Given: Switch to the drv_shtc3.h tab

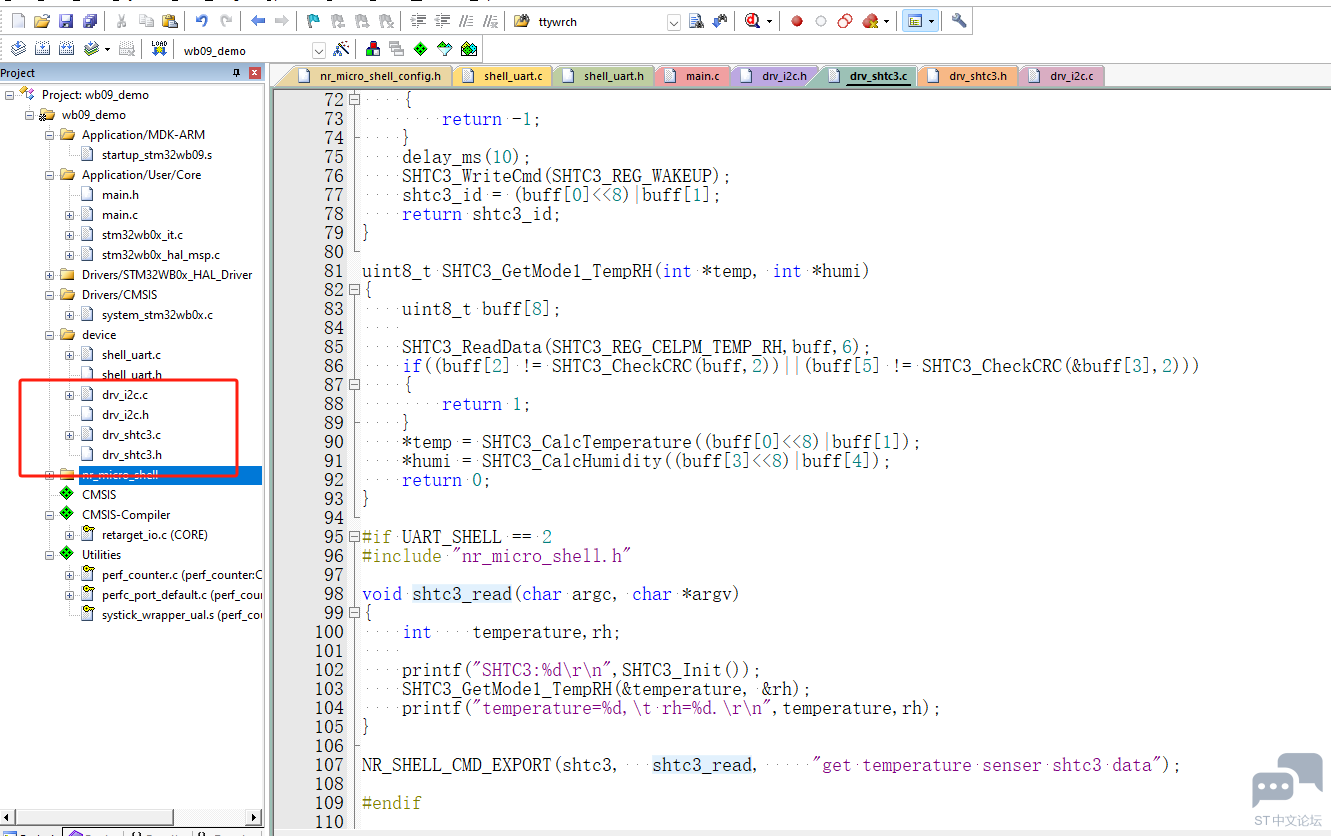Looking at the screenshot, I should [x=968, y=76].
